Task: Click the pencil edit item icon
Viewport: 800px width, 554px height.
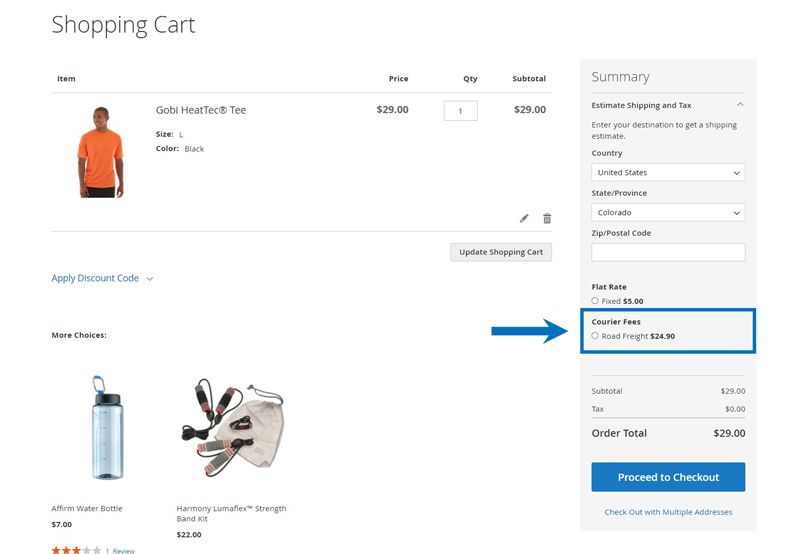Action: click(524, 218)
